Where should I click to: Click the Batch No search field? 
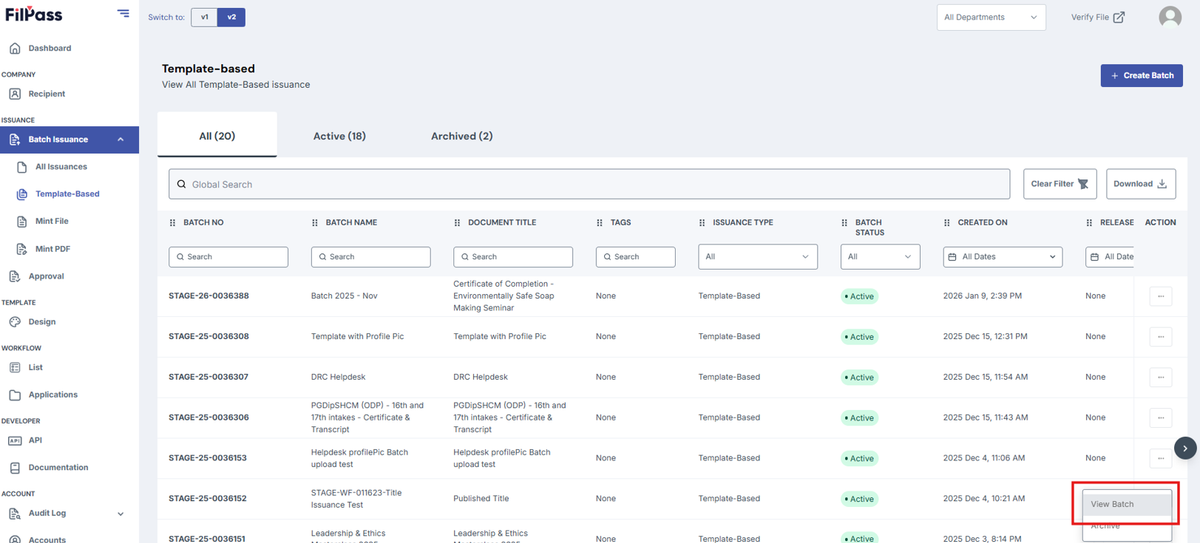229,257
